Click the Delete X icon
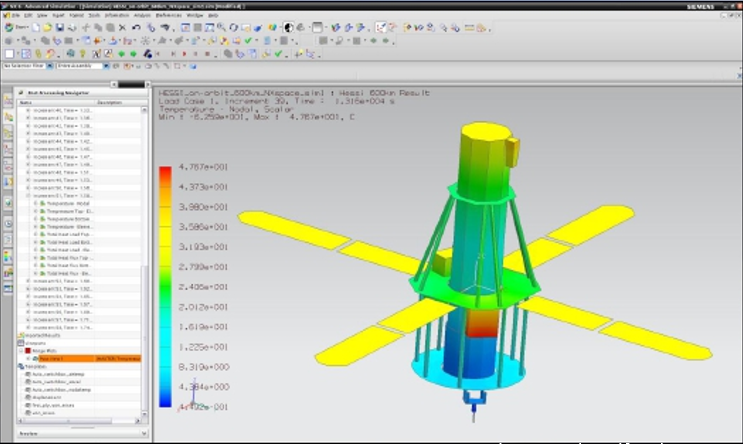Screen dimensions: 743x444 point(123,28)
